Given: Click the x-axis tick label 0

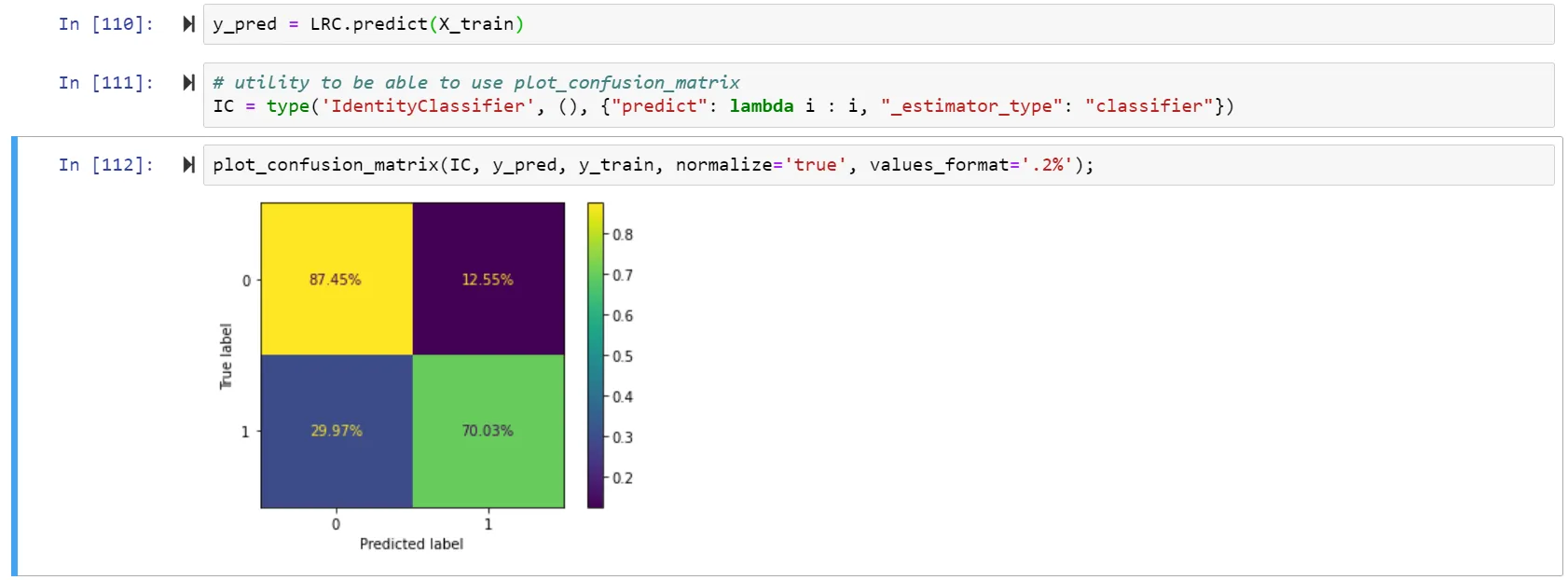Looking at the screenshot, I should 337,524.
